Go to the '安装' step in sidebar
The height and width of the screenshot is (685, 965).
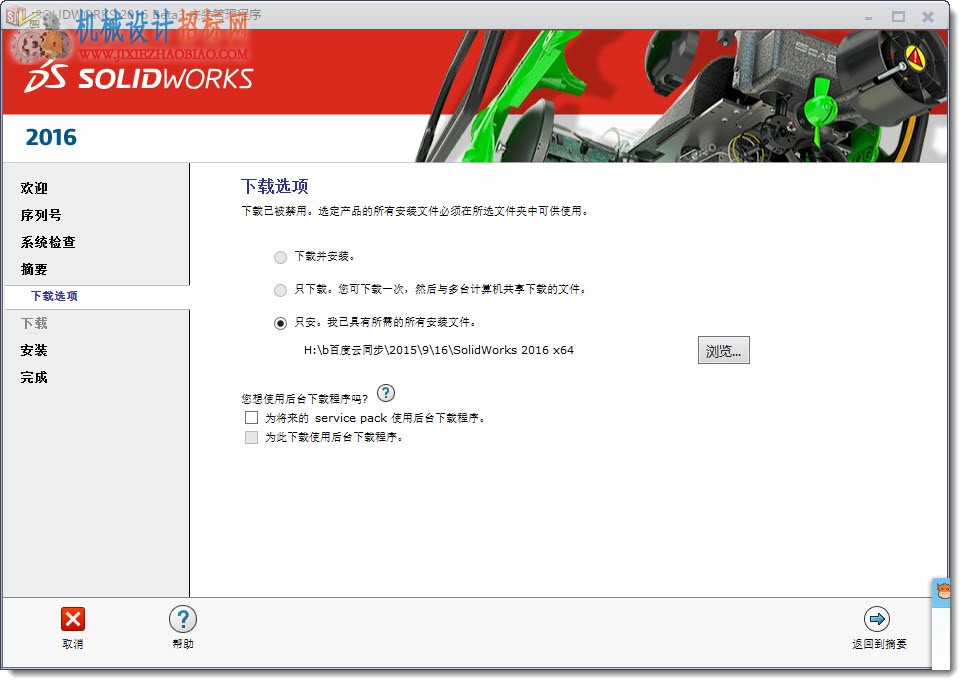click(x=34, y=351)
